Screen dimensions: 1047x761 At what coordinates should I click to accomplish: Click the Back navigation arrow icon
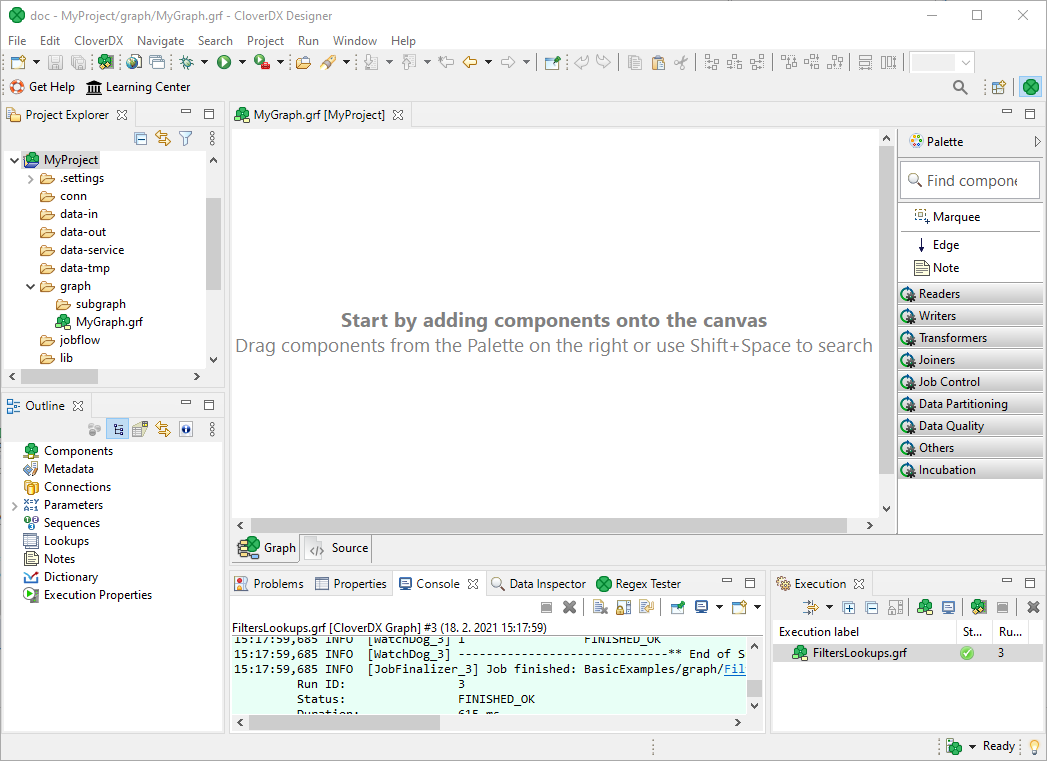pos(470,62)
